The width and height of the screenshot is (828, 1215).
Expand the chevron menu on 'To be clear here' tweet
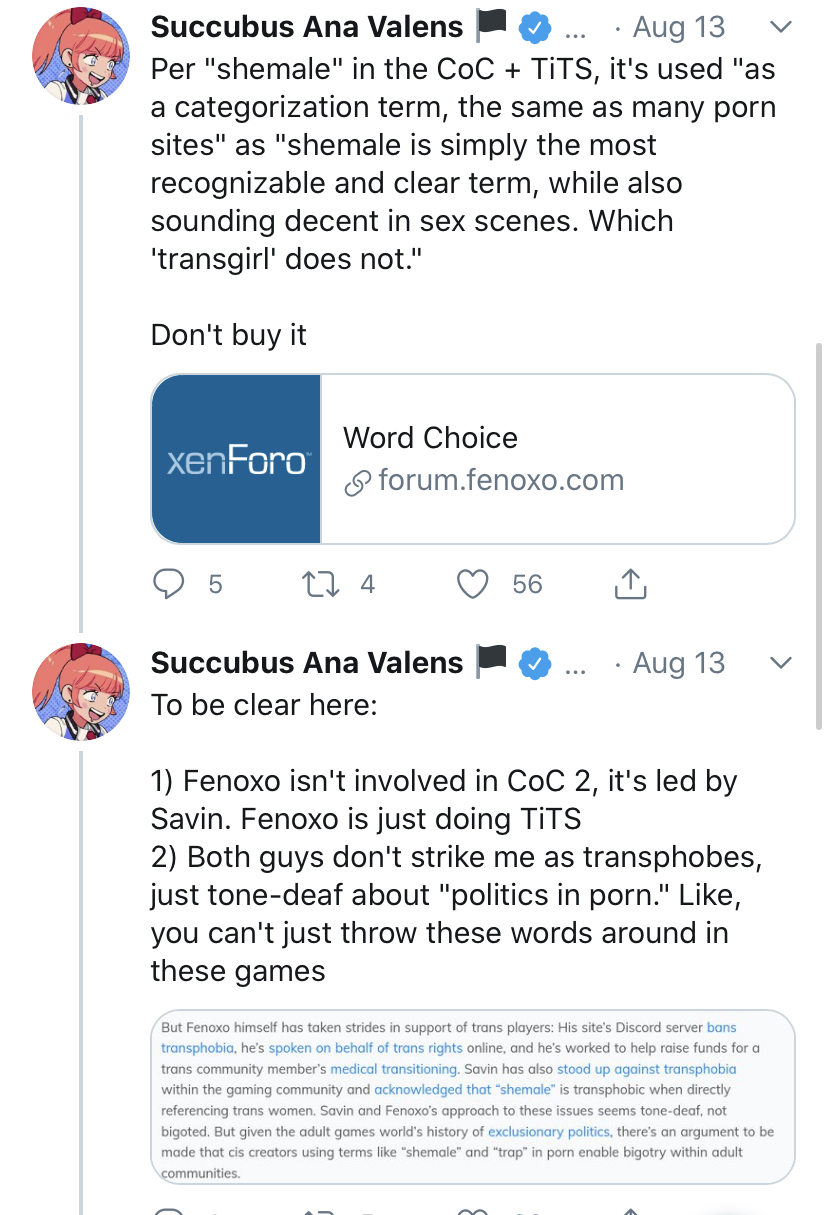[781, 663]
